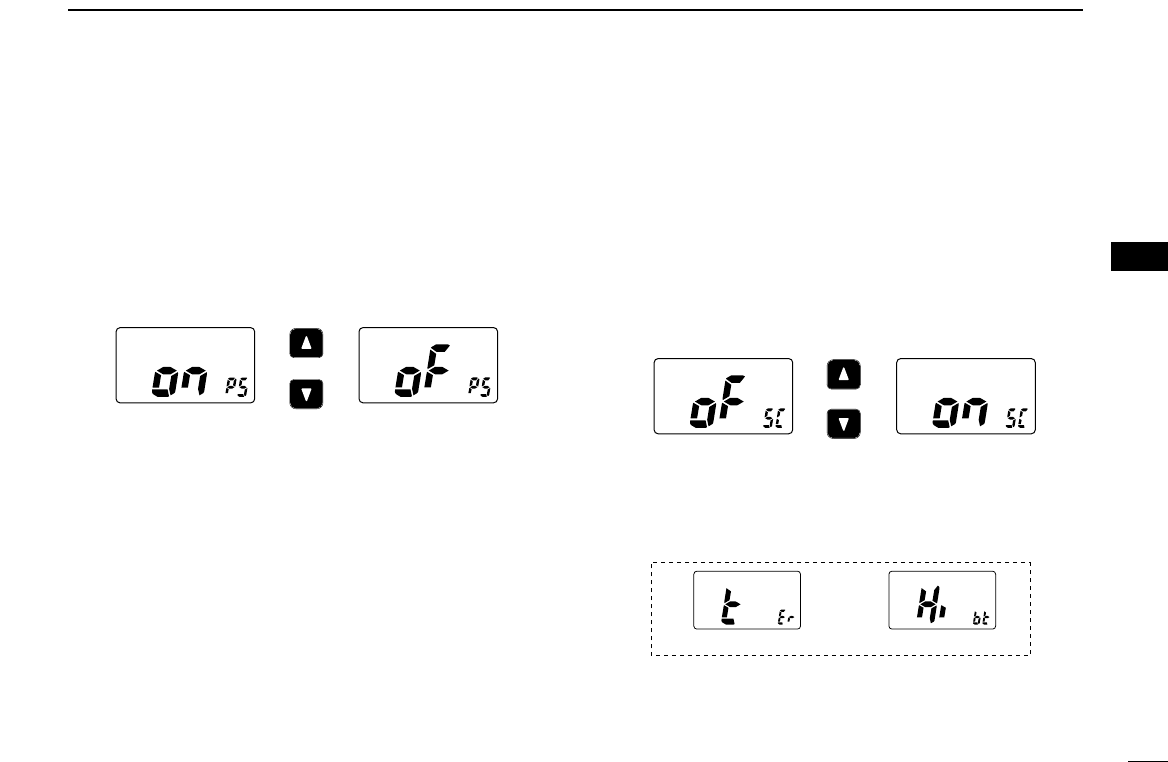Click the down arrow key between the SC displays
Screen dimensions: 1168x762
click(x=843, y=424)
